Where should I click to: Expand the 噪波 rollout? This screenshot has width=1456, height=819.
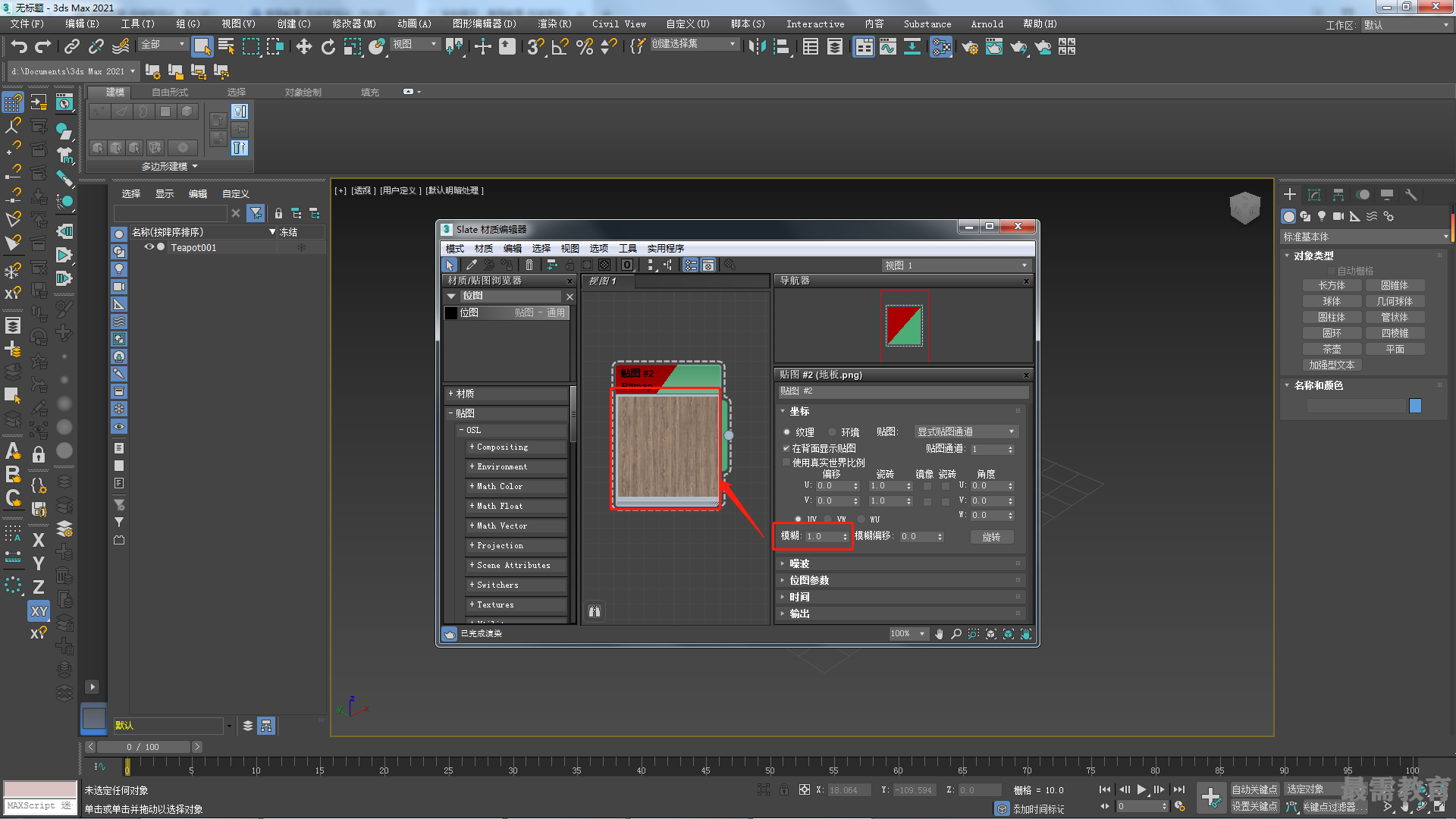point(902,563)
